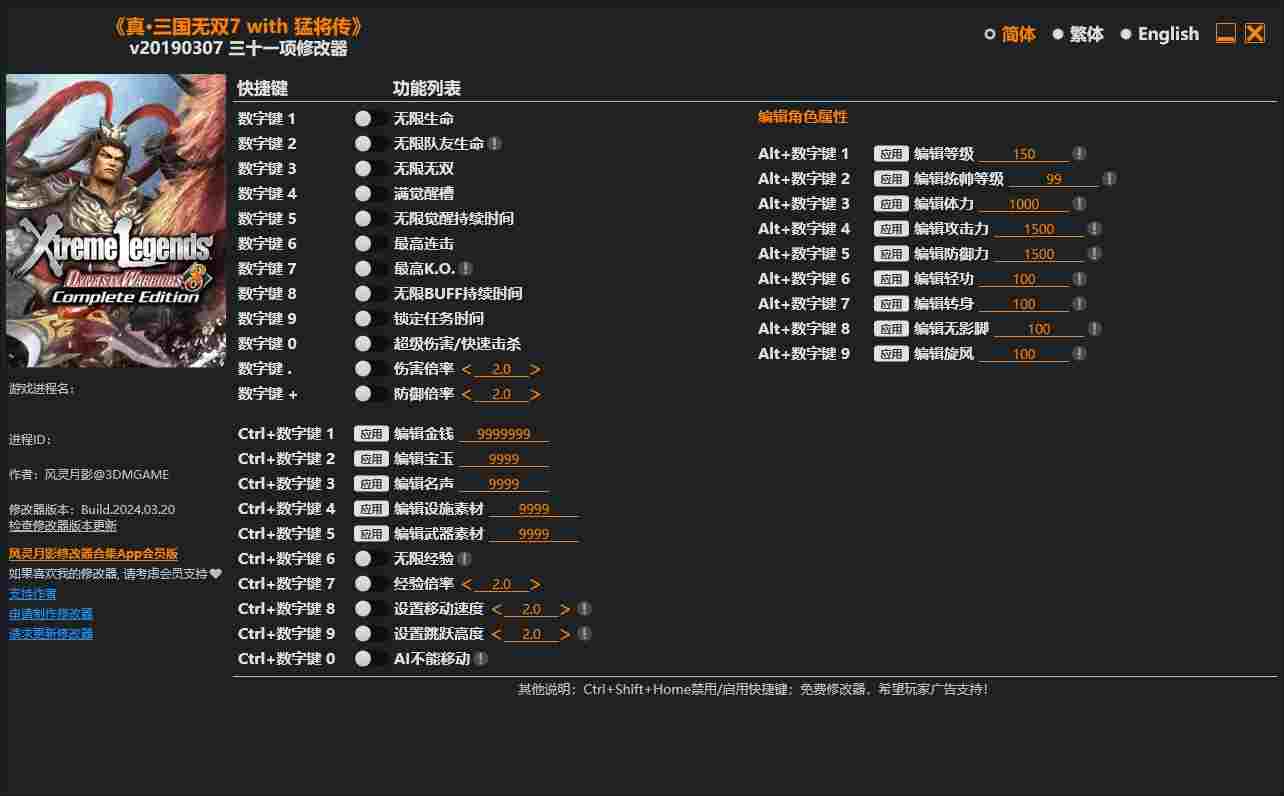Click info icon next to 编辑等级

click(1079, 154)
